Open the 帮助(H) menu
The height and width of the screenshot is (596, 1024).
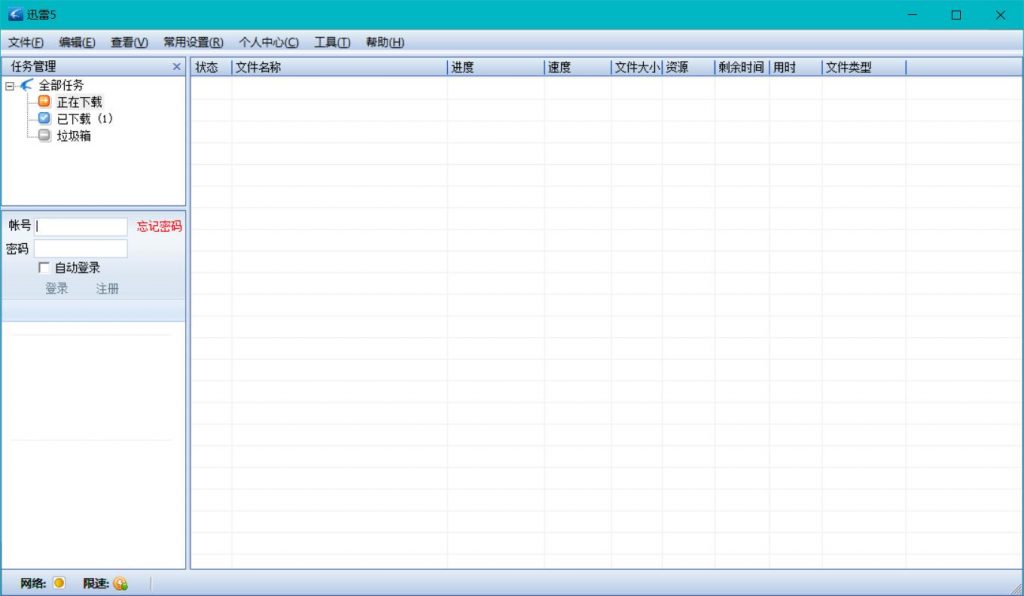pyautogui.click(x=385, y=42)
